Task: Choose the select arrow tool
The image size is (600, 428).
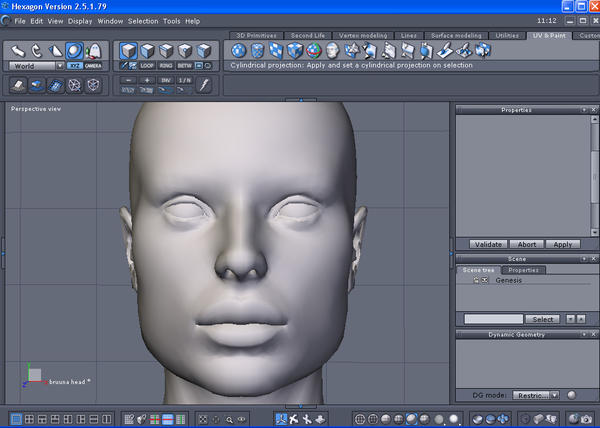Action: pyautogui.click(x=16, y=50)
